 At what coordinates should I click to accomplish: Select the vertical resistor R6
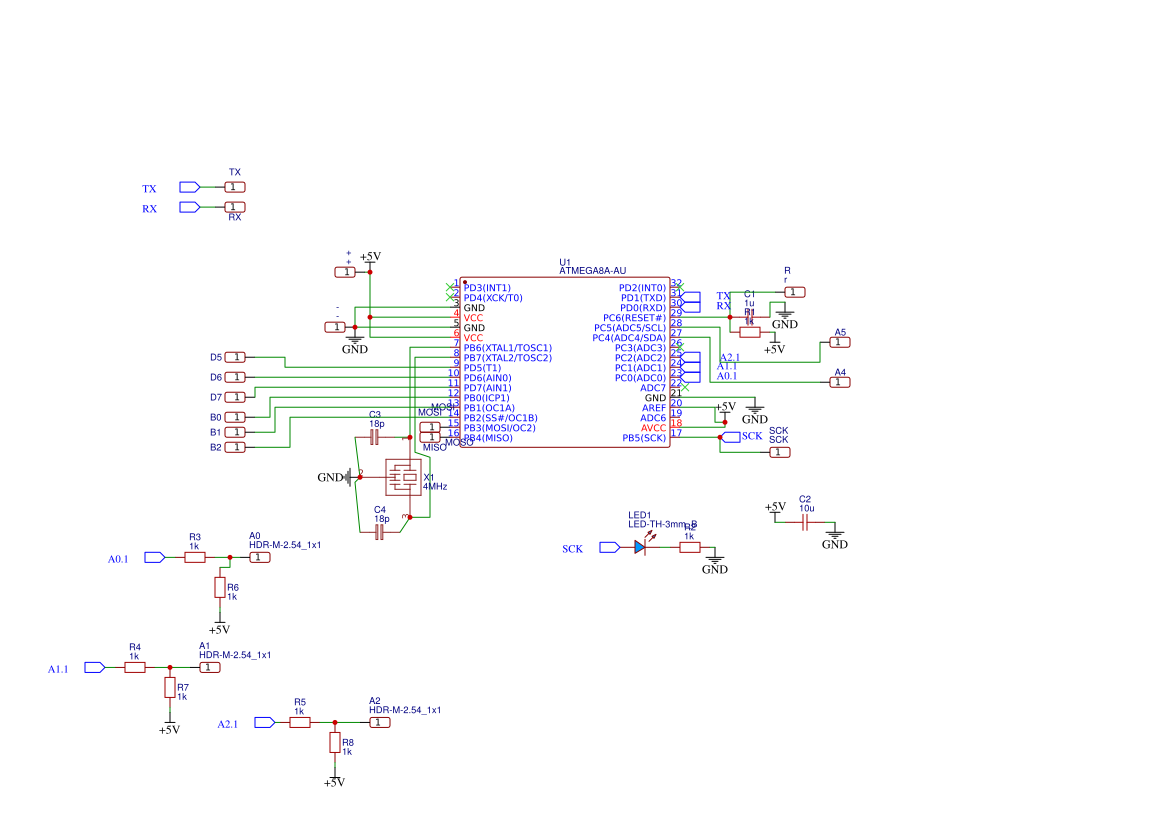(x=220, y=587)
